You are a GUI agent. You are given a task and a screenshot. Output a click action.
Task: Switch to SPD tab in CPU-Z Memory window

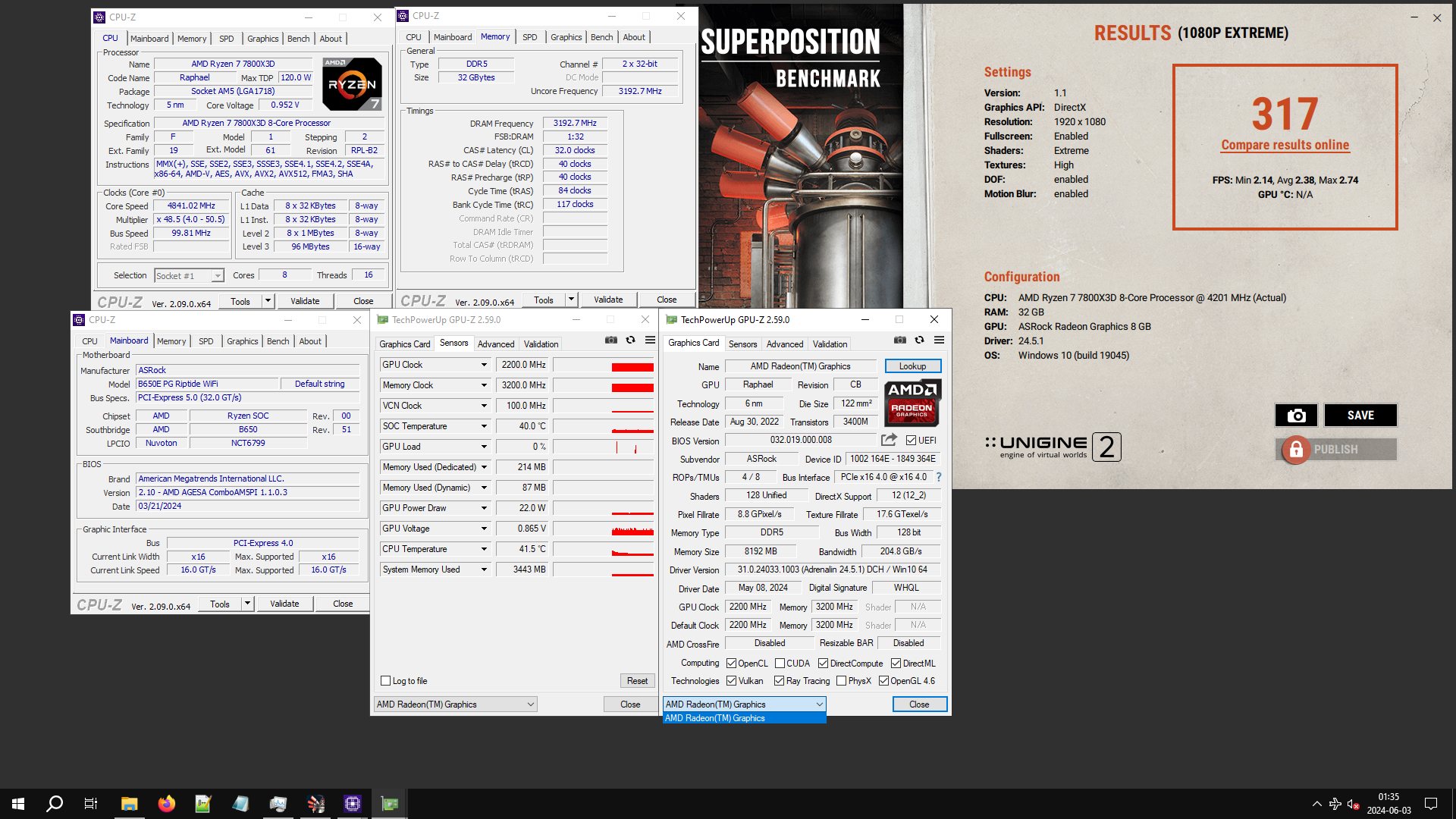pyautogui.click(x=529, y=37)
